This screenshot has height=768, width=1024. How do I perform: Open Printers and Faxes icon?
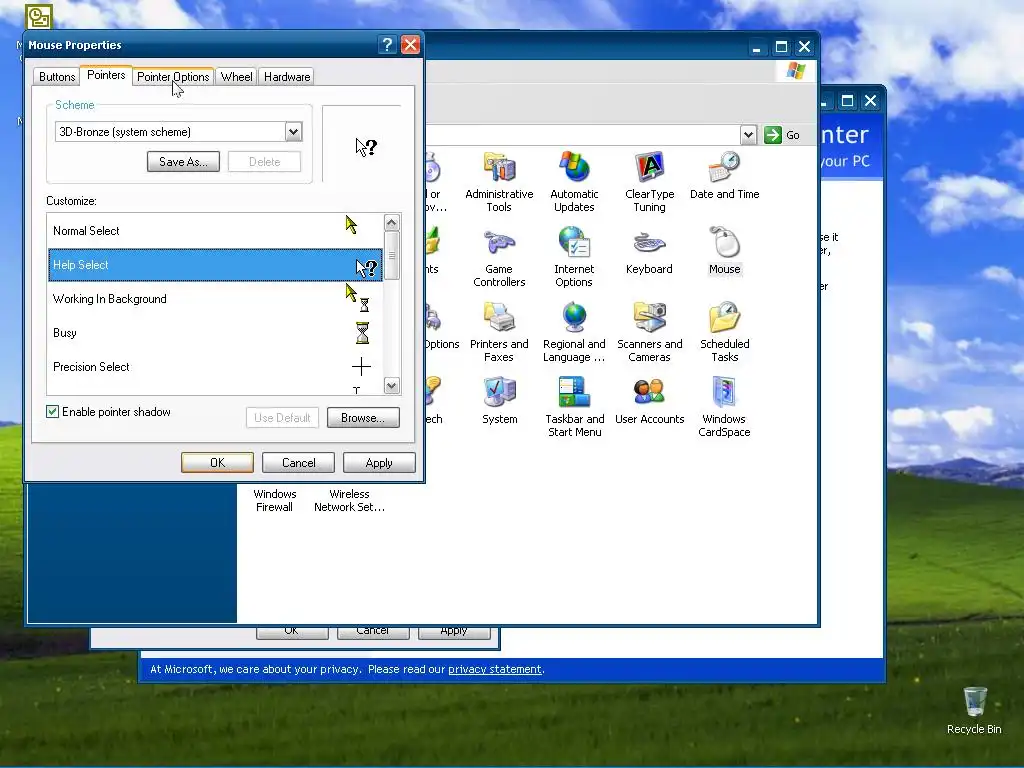(x=499, y=332)
